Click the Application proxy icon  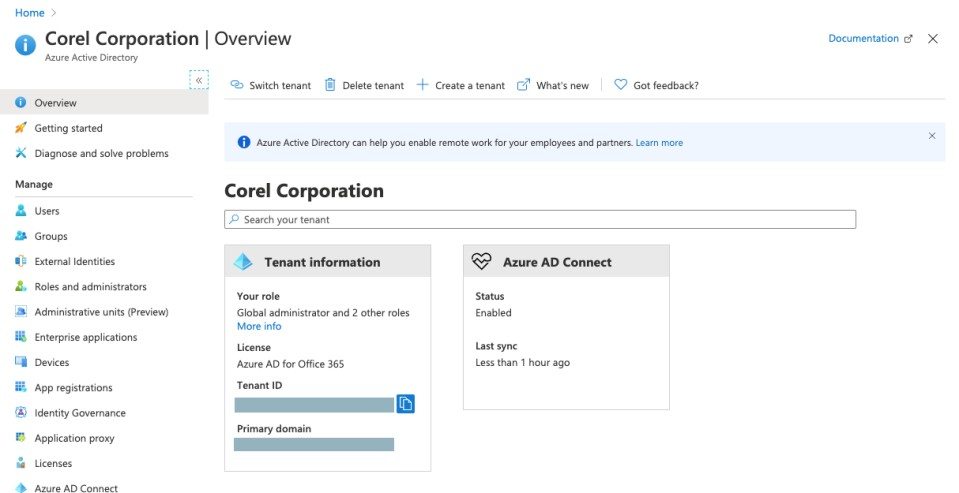pos(21,437)
